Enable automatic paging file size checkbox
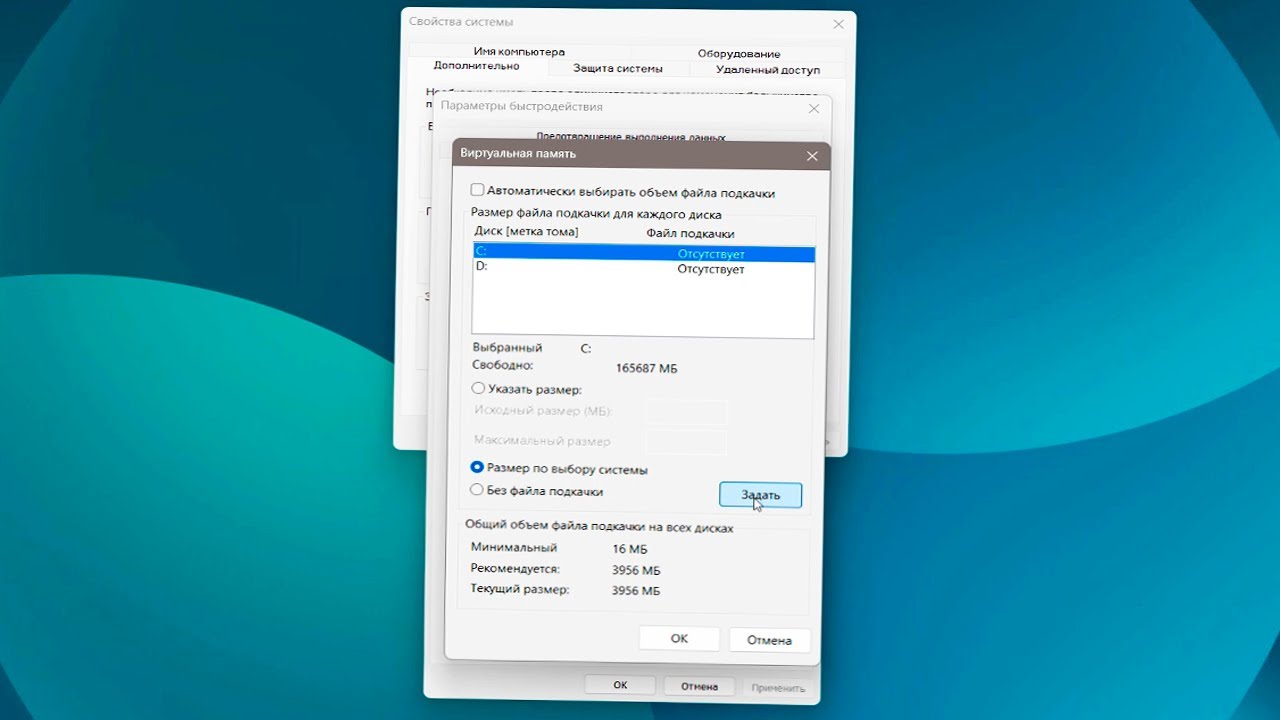The height and width of the screenshot is (720, 1280). (x=478, y=190)
